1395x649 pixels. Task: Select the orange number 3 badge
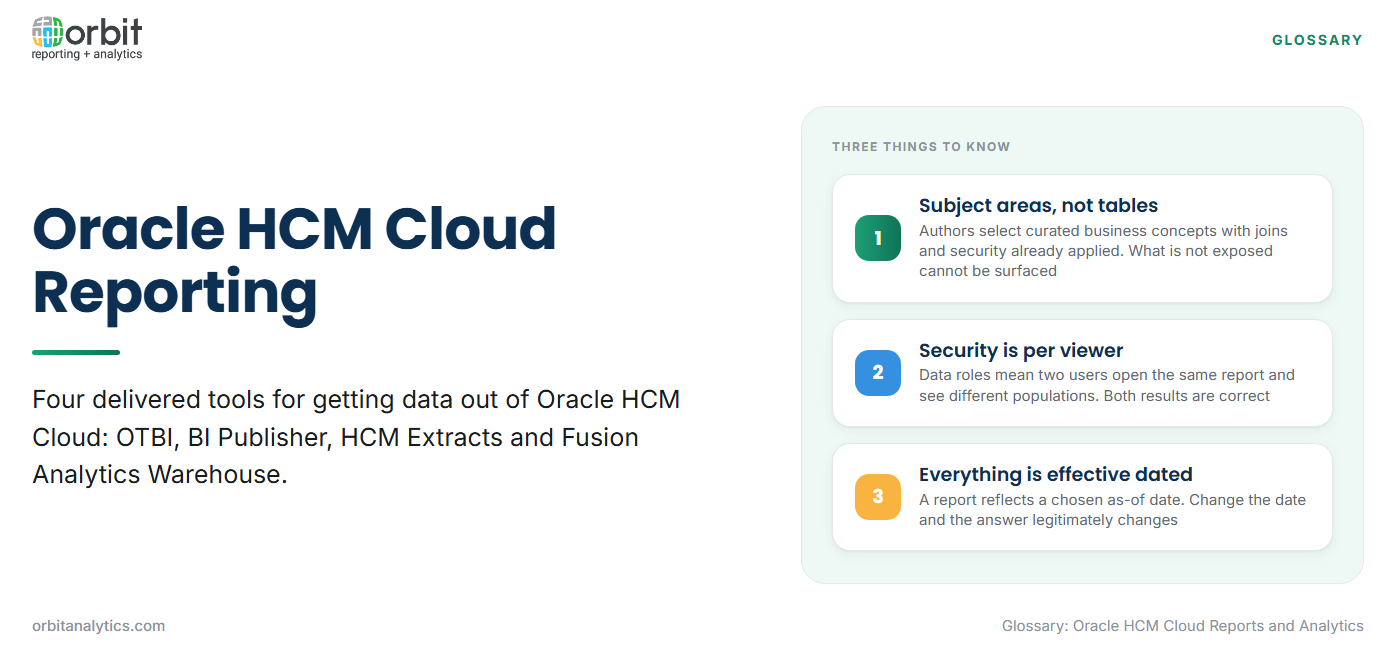(878, 497)
